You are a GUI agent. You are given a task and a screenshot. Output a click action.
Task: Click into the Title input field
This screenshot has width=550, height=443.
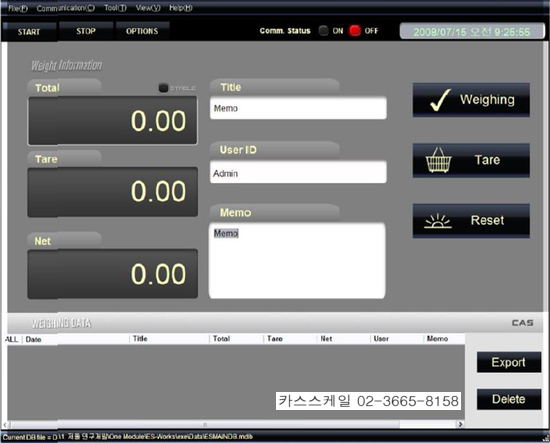298,108
